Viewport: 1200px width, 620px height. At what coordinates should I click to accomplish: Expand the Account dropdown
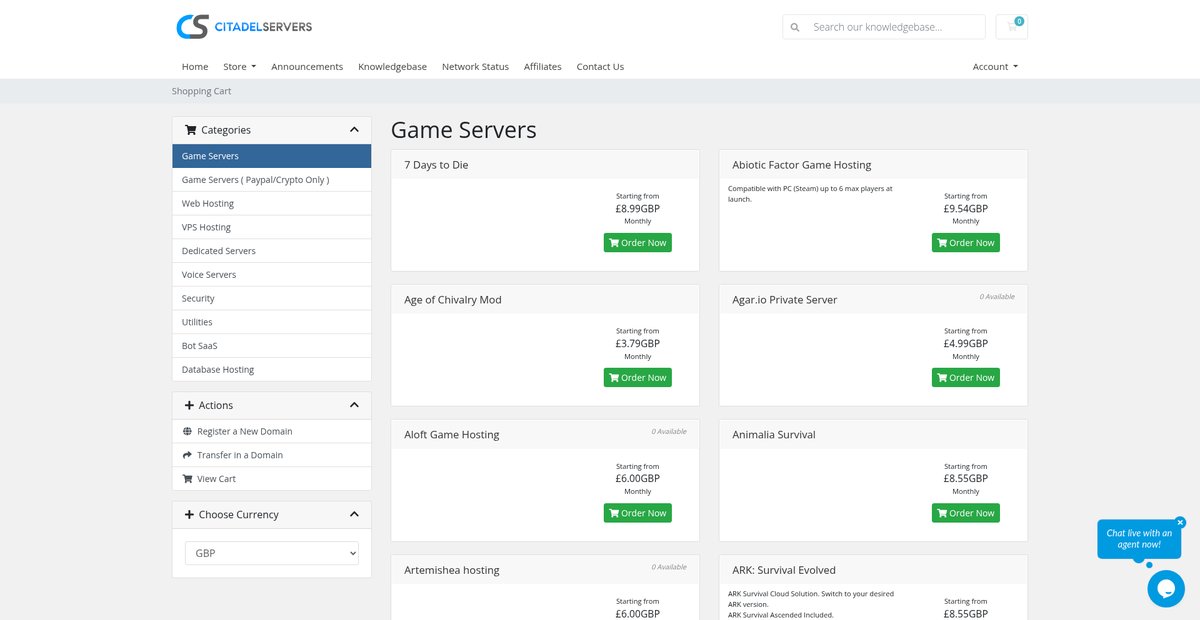point(995,67)
